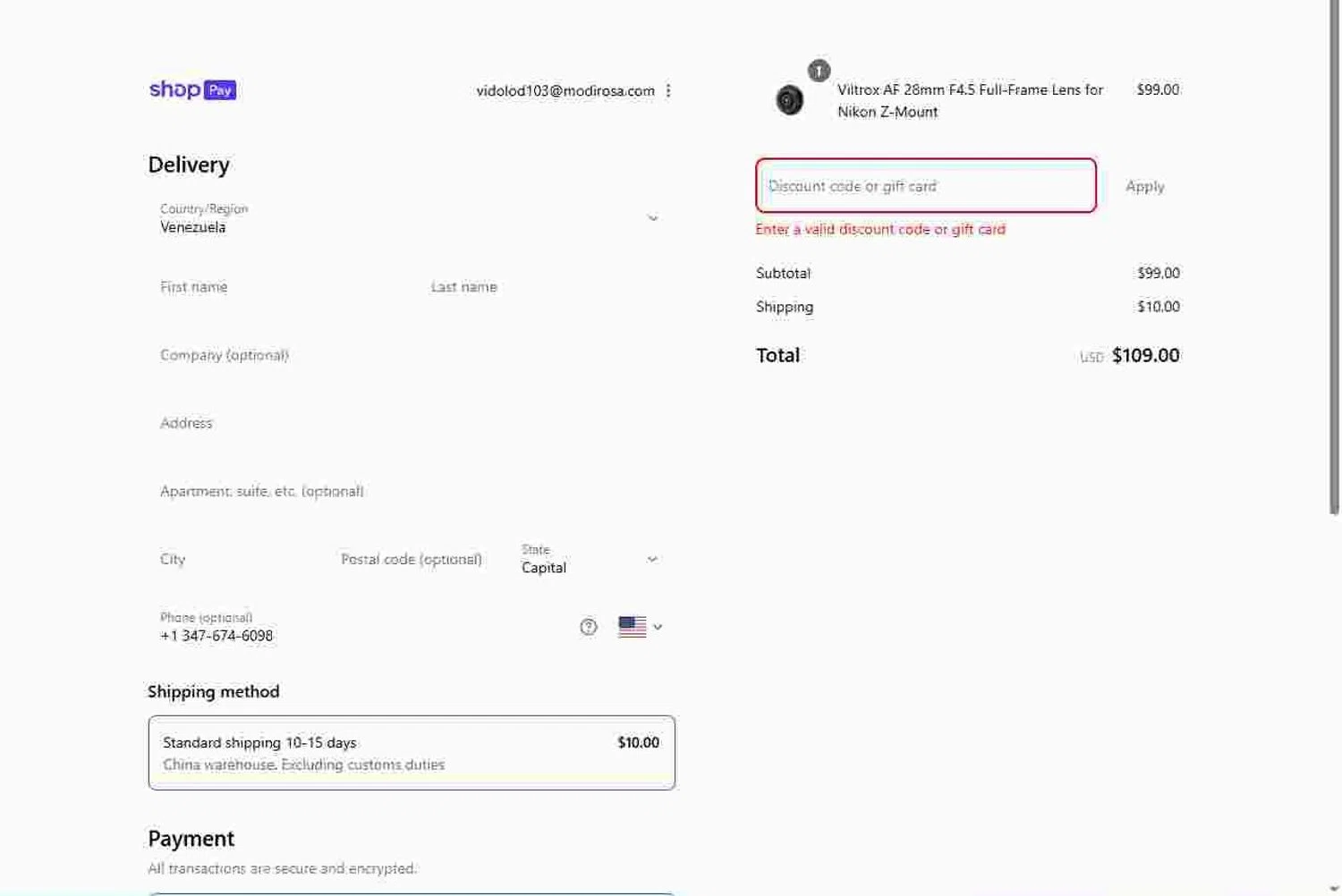Viewport: 1342px width, 896px height.
Task: Click the Shop Pay logo
Action: 192,90
